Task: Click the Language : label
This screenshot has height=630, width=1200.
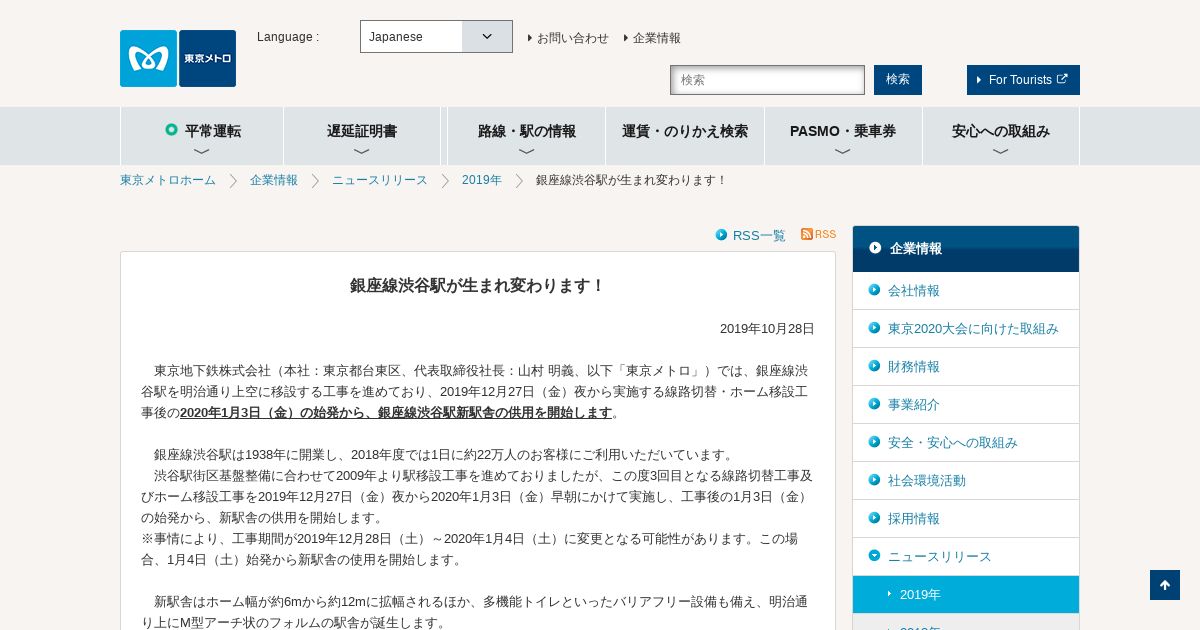Action: click(x=288, y=37)
